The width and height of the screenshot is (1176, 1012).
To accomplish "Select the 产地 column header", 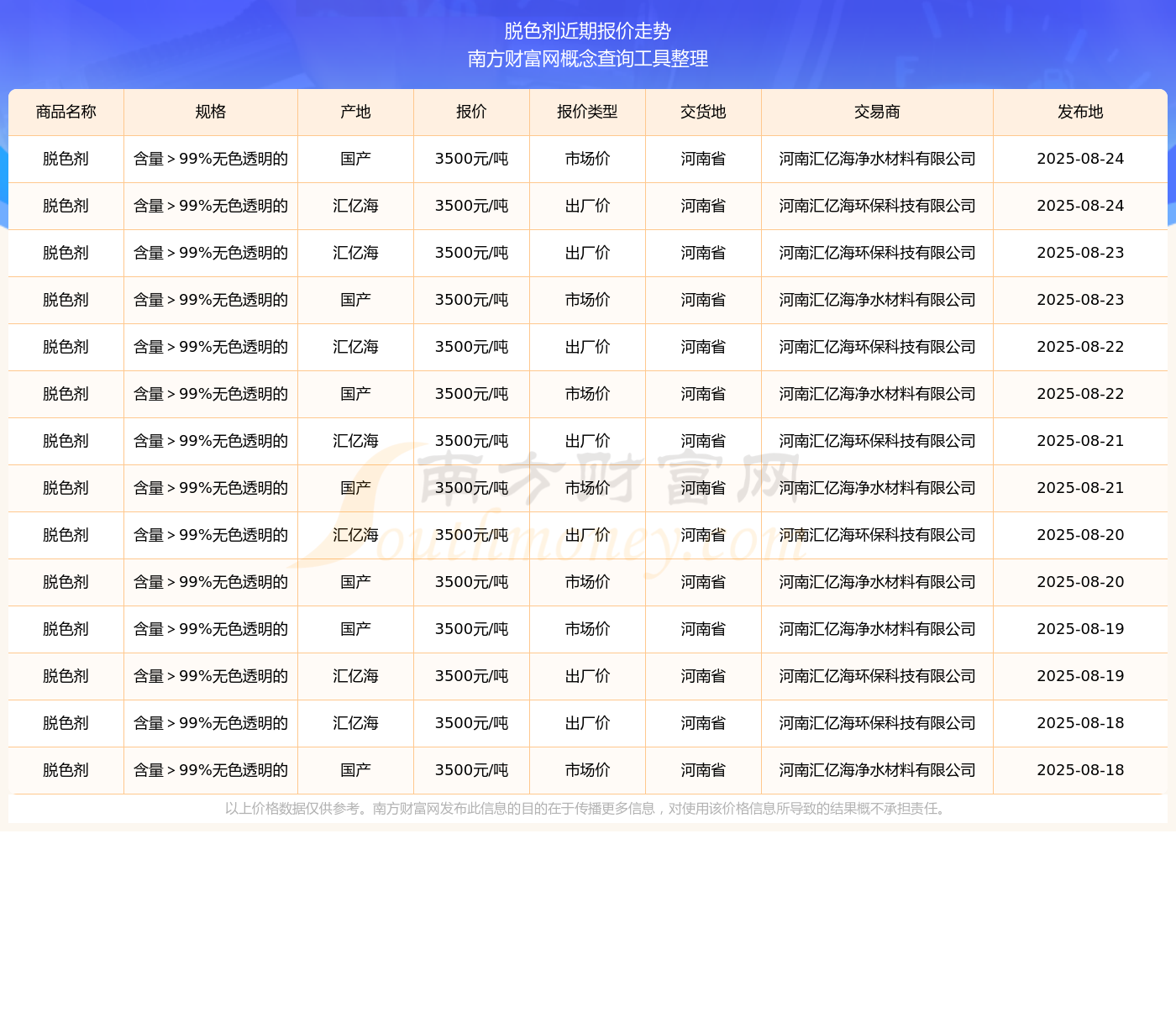I will coord(355,112).
